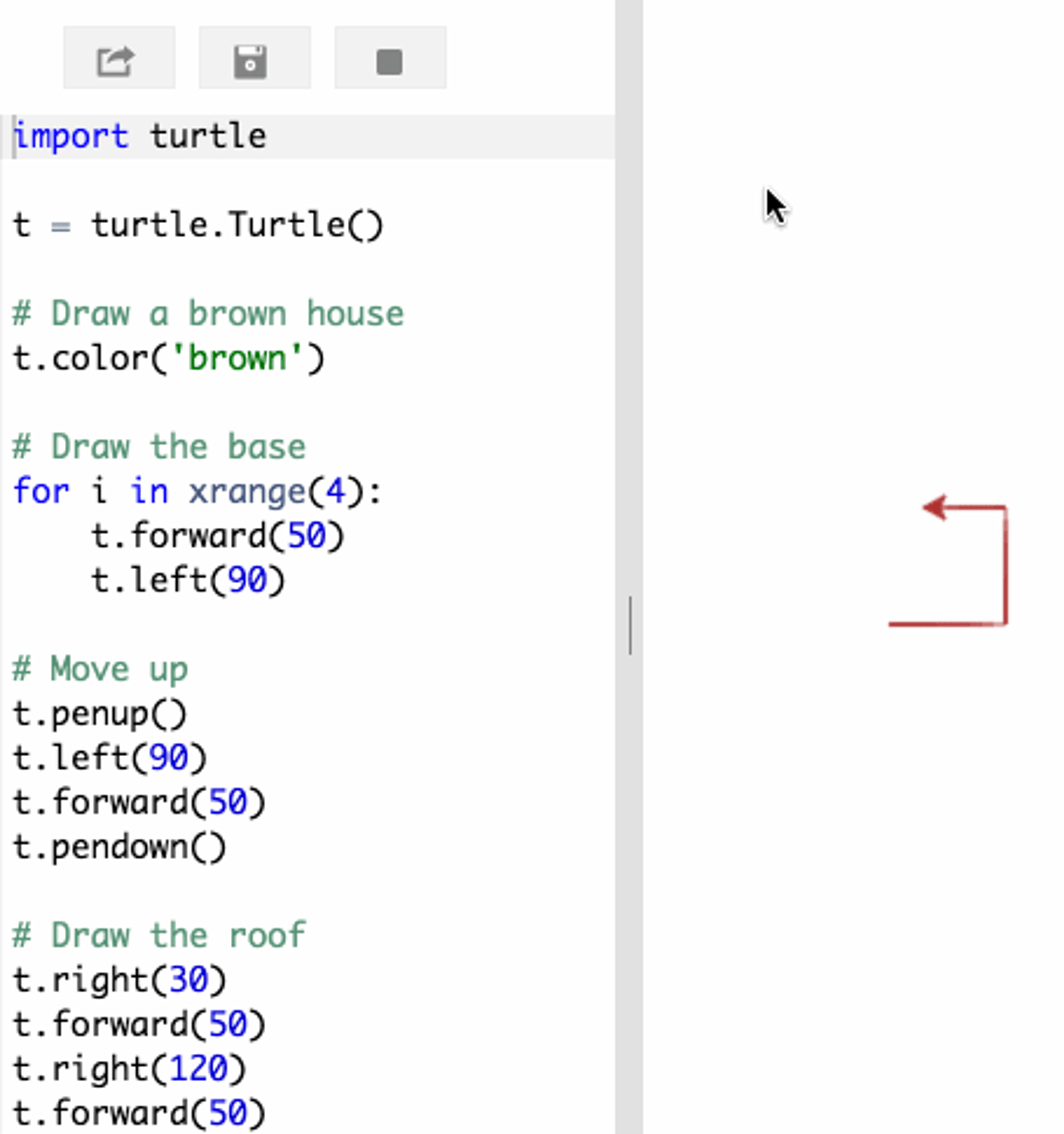Click the t.penup() line
This screenshot has width=1064, height=1134.
point(100,714)
